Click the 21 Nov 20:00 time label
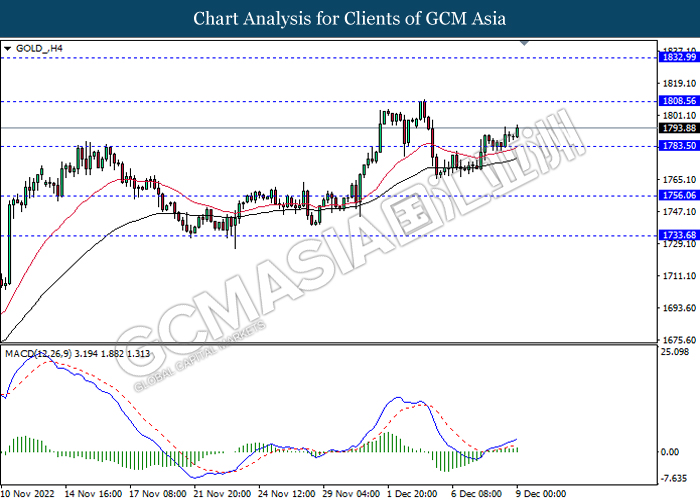 222,494
